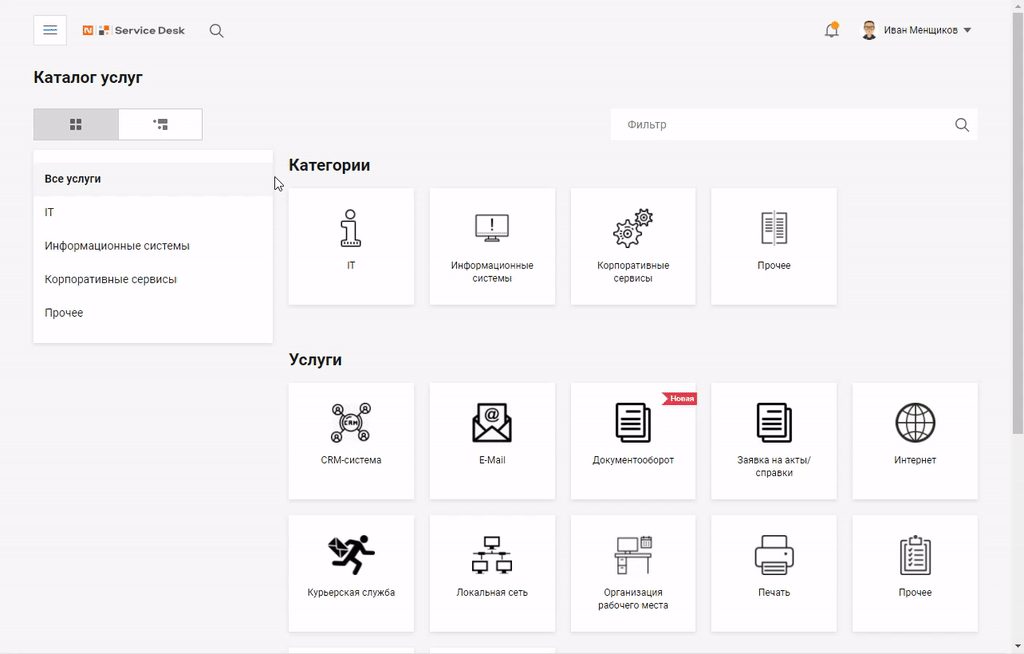Image resolution: width=1024 pixels, height=654 pixels.
Task: Open the Корпоративные сервисы category tile
Action: coord(633,246)
